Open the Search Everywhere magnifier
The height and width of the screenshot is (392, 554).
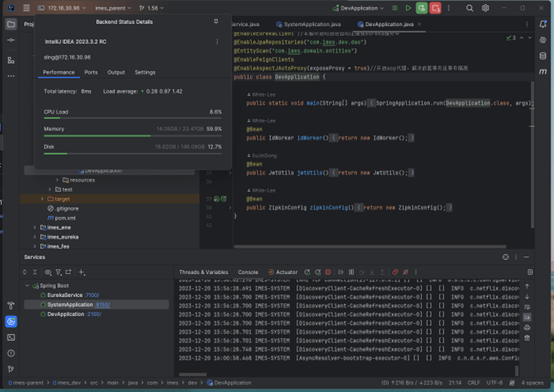pos(469,8)
